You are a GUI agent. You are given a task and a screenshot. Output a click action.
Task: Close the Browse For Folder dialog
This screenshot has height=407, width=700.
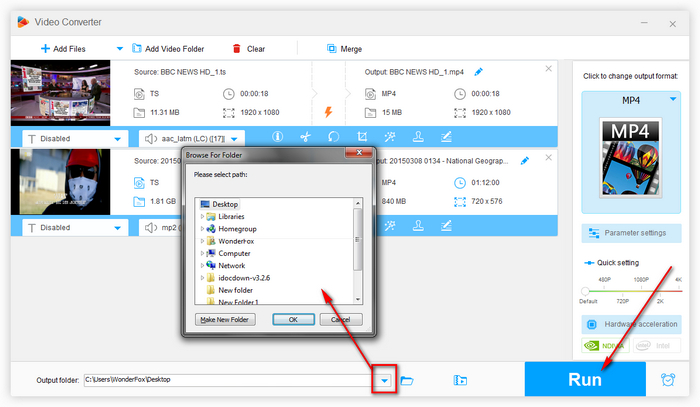click(x=359, y=153)
